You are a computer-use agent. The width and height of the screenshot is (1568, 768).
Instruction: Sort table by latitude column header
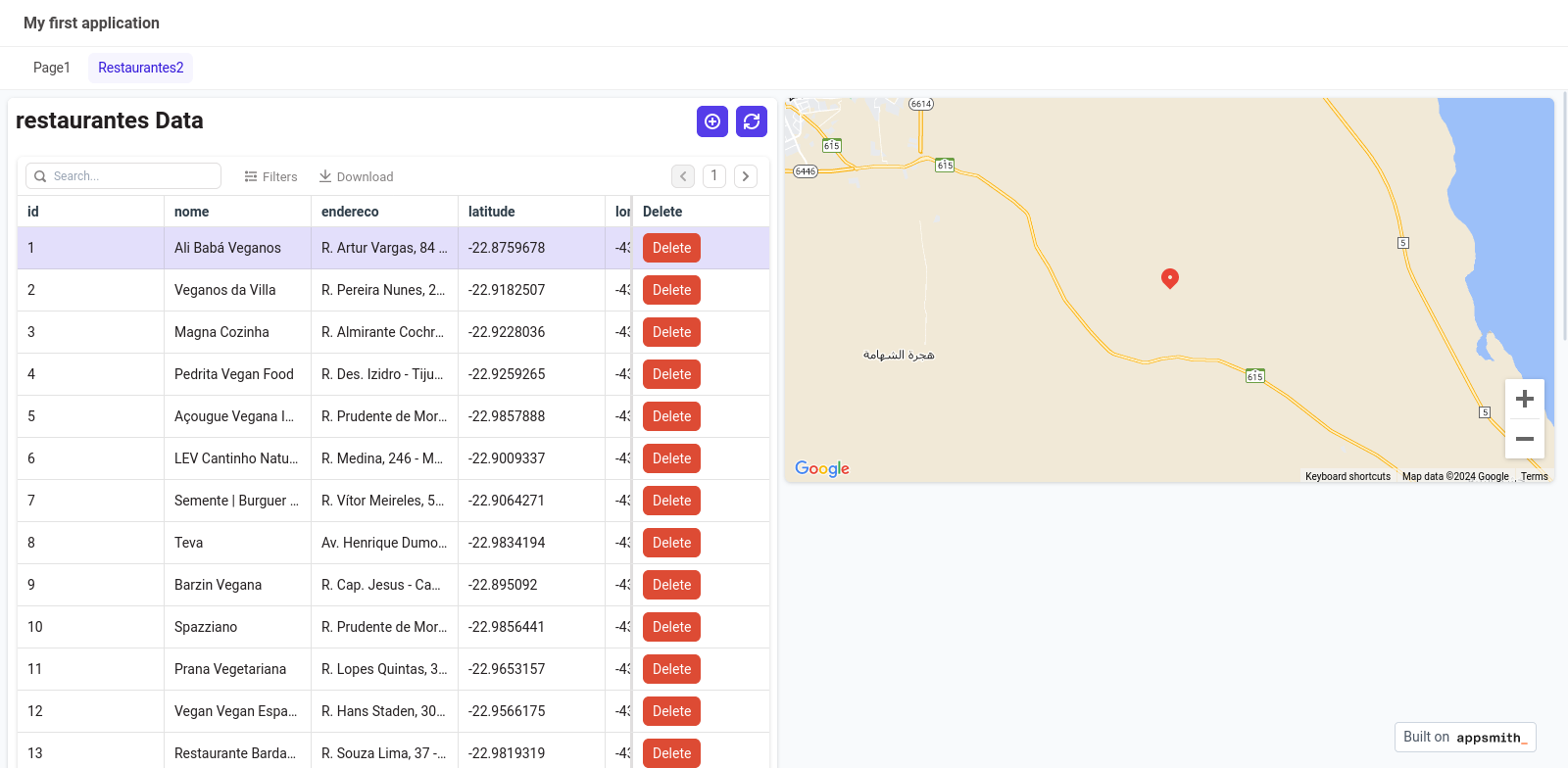(492, 212)
